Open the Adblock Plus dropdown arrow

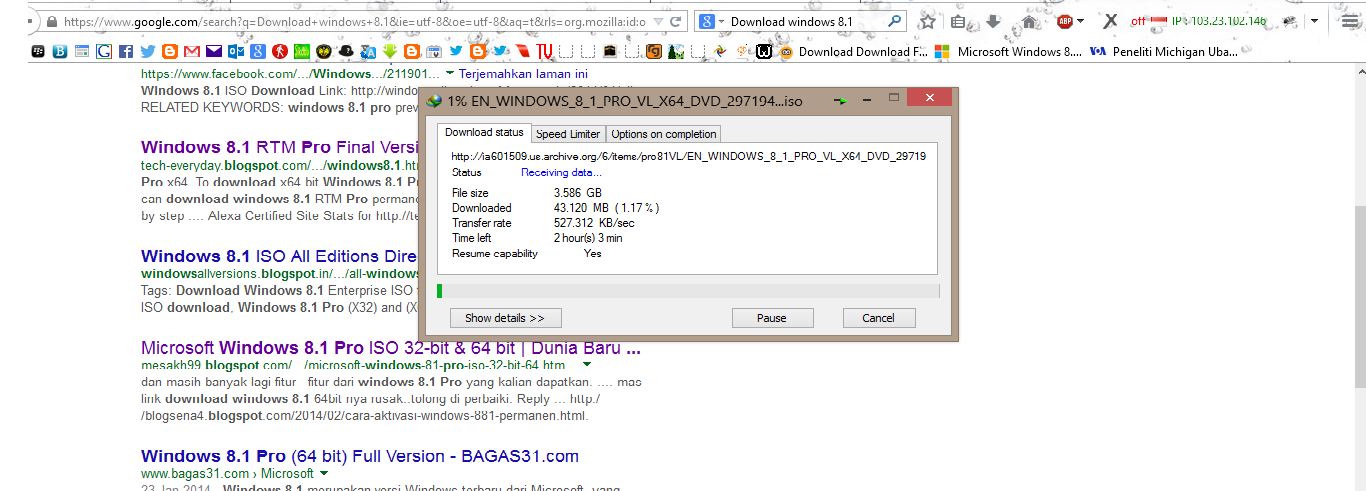click(1080, 21)
